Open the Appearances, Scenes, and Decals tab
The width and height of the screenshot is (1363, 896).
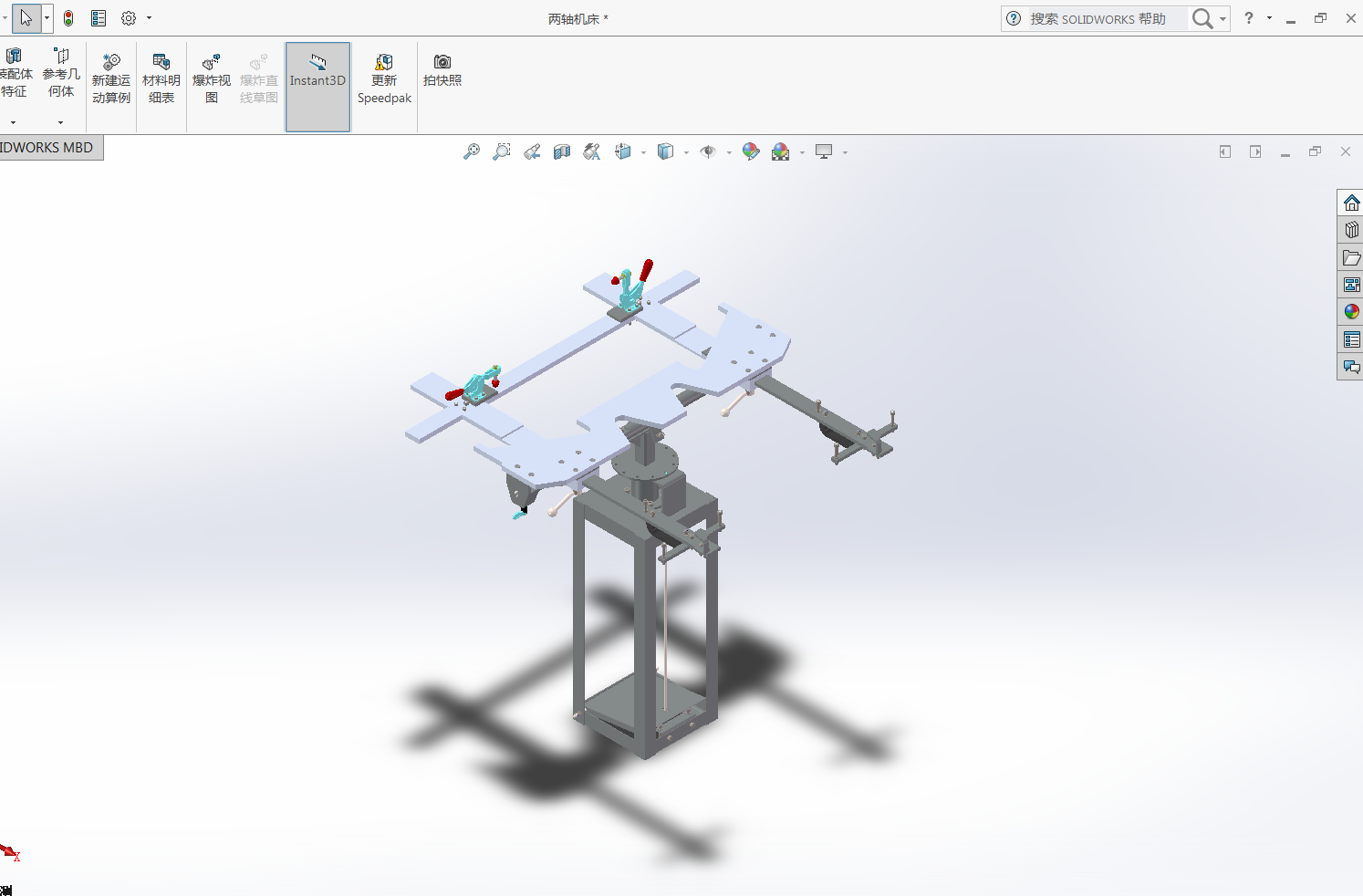click(1351, 312)
